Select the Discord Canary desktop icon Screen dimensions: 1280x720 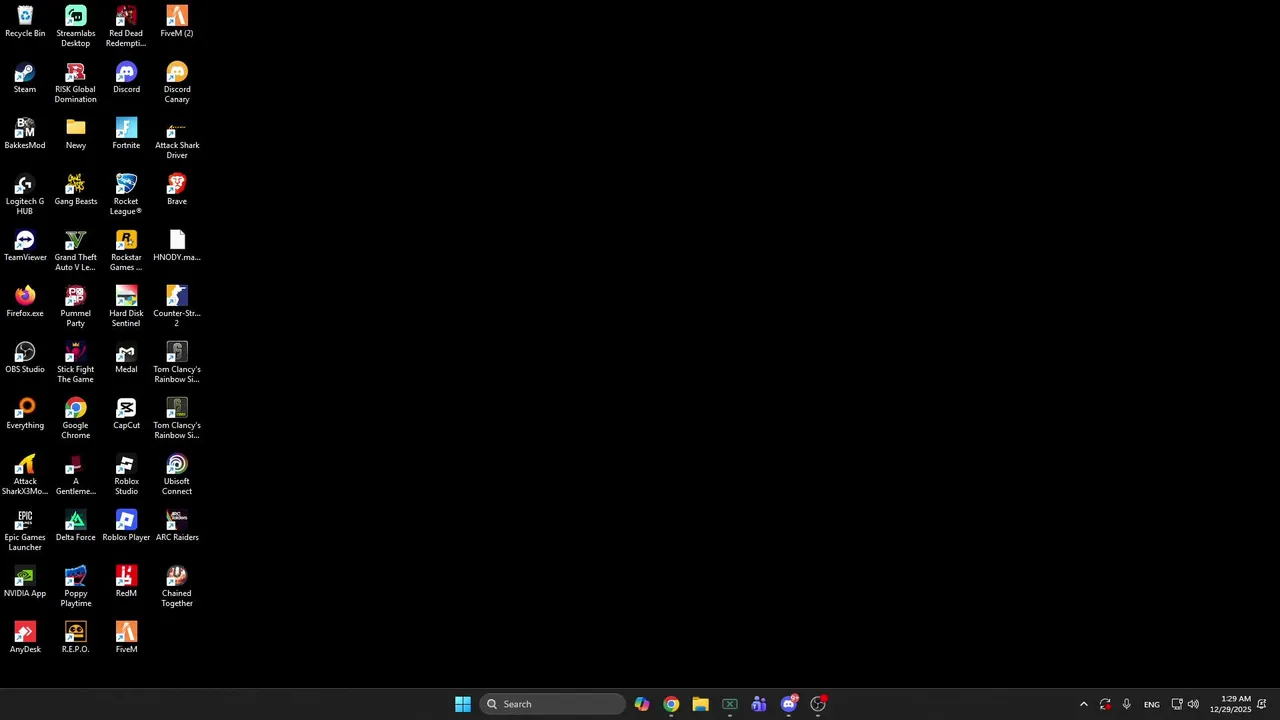click(177, 83)
